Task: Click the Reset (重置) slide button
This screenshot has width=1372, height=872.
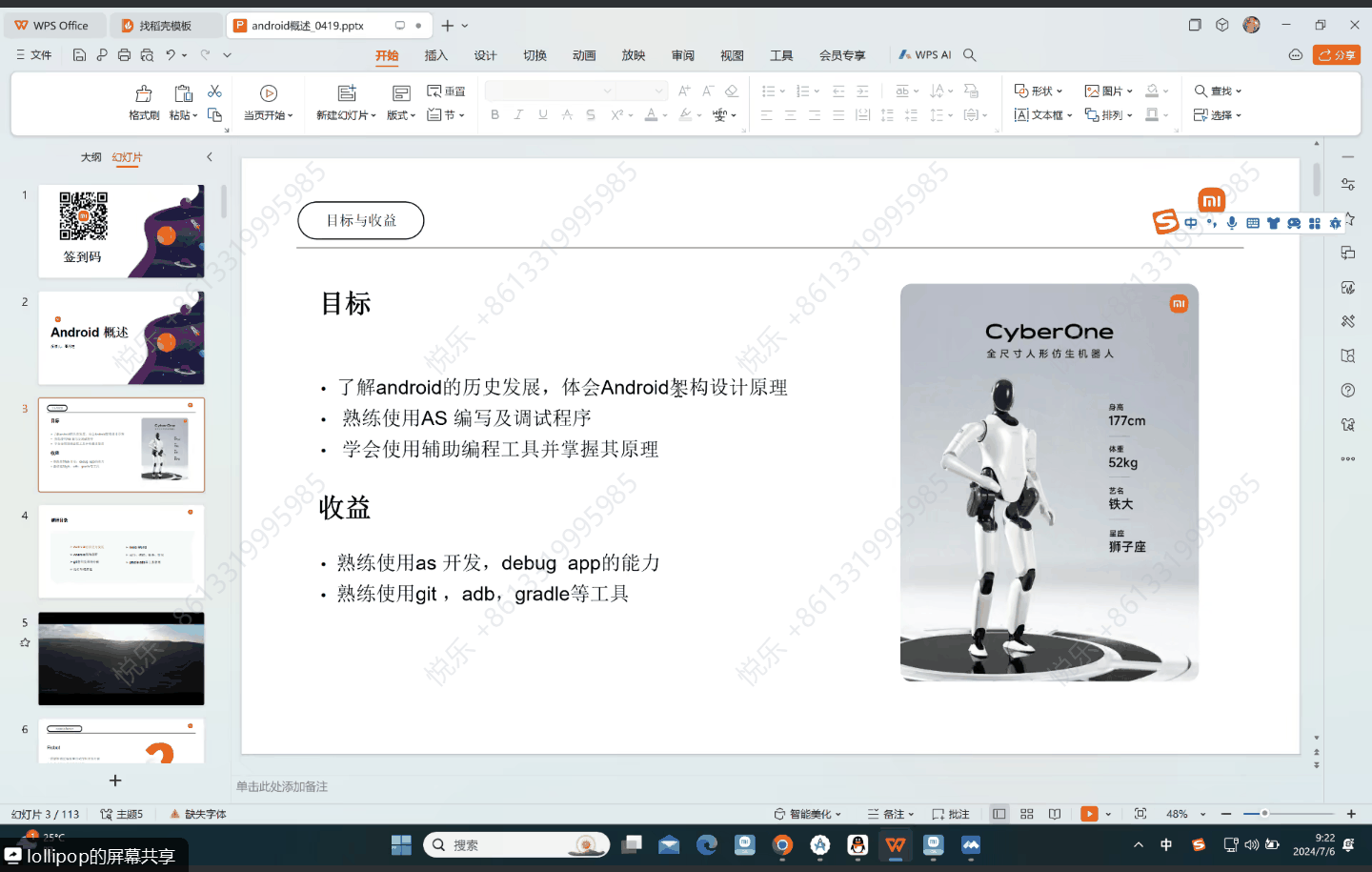Action: coord(446,91)
